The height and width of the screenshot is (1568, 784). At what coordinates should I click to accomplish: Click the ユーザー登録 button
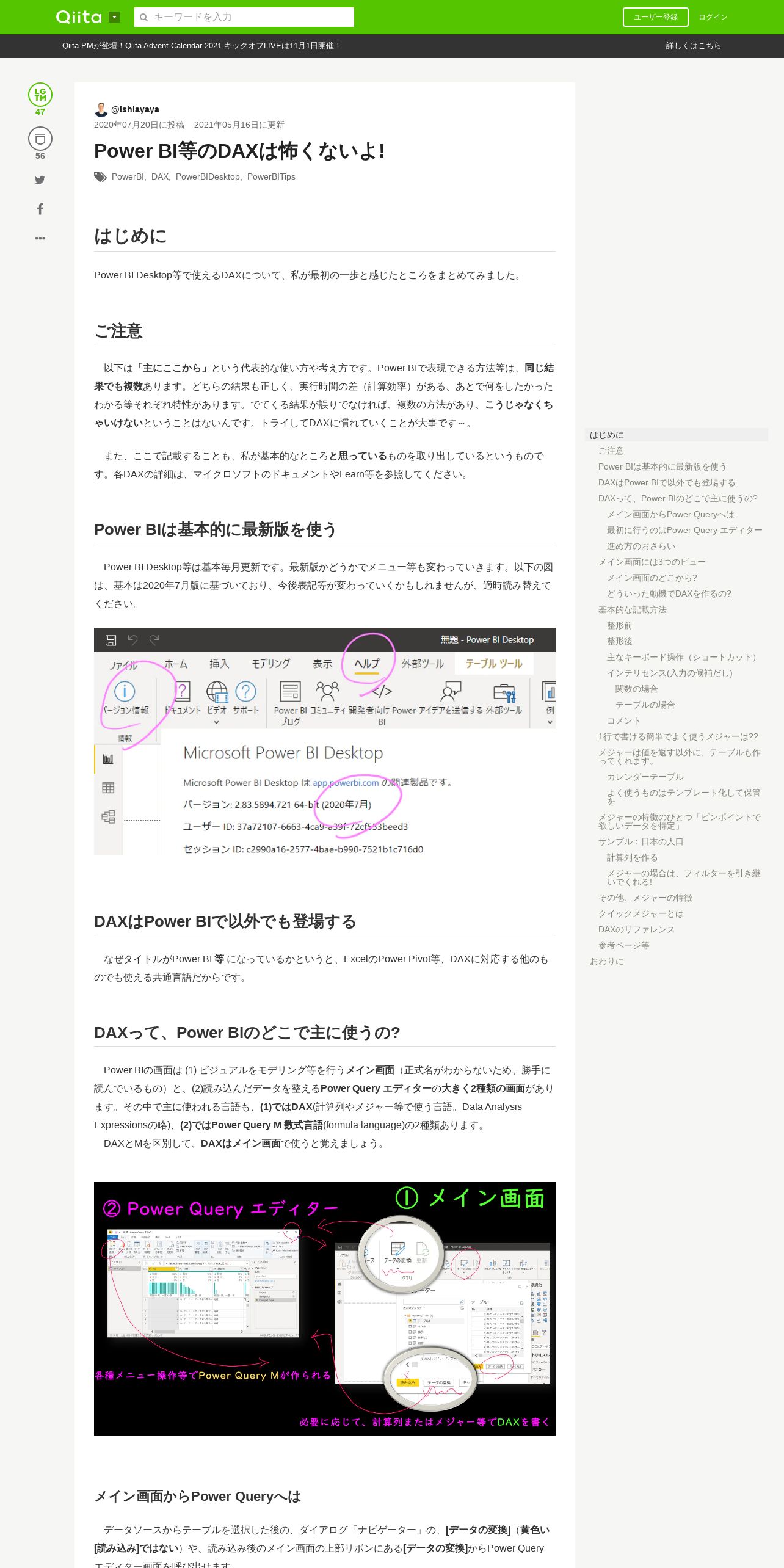pyautogui.click(x=655, y=17)
